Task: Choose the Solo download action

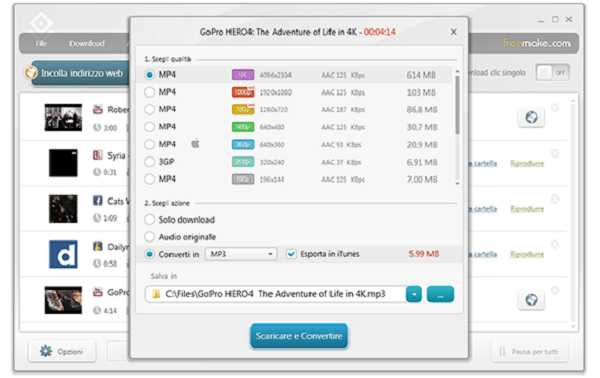Action: point(149,220)
